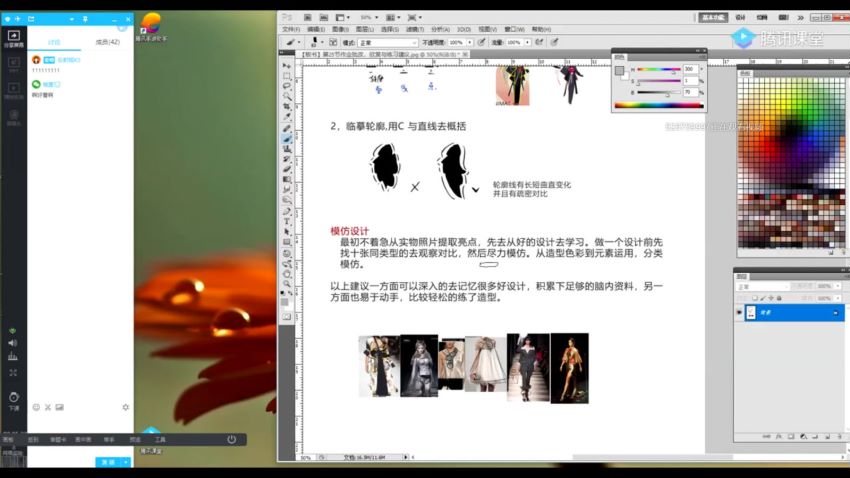The image size is (850, 478).
Task: Select the Path Selection tool
Action: point(287,232)
